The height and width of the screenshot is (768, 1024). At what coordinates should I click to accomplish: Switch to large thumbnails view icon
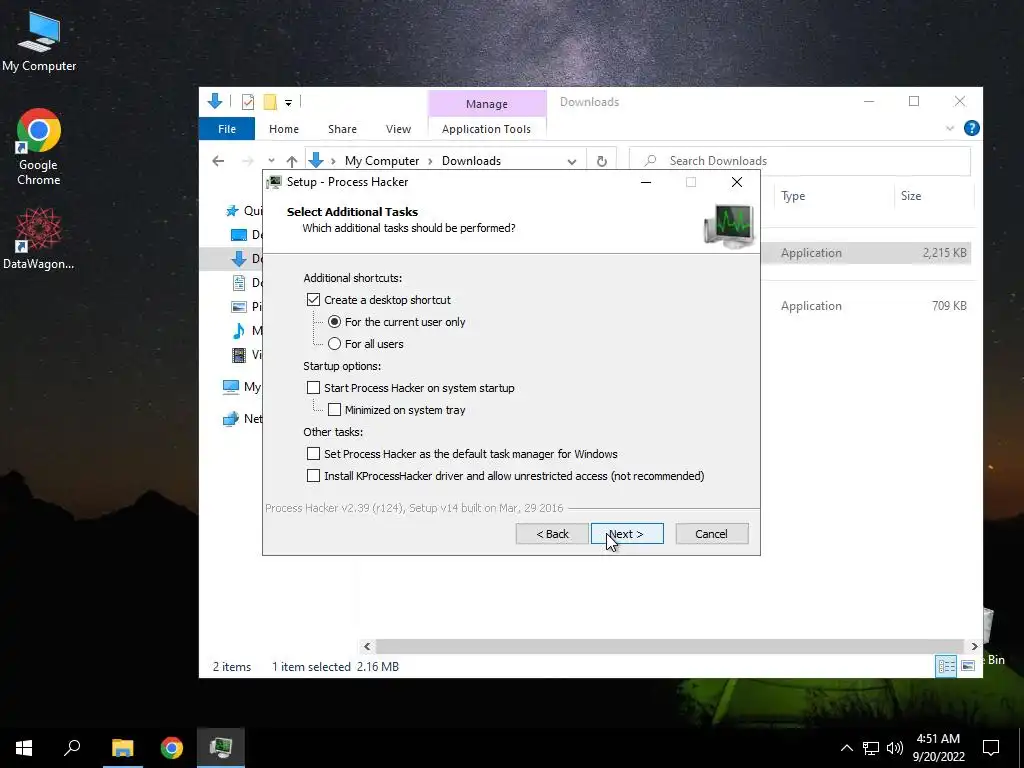(x=968, y=665)
